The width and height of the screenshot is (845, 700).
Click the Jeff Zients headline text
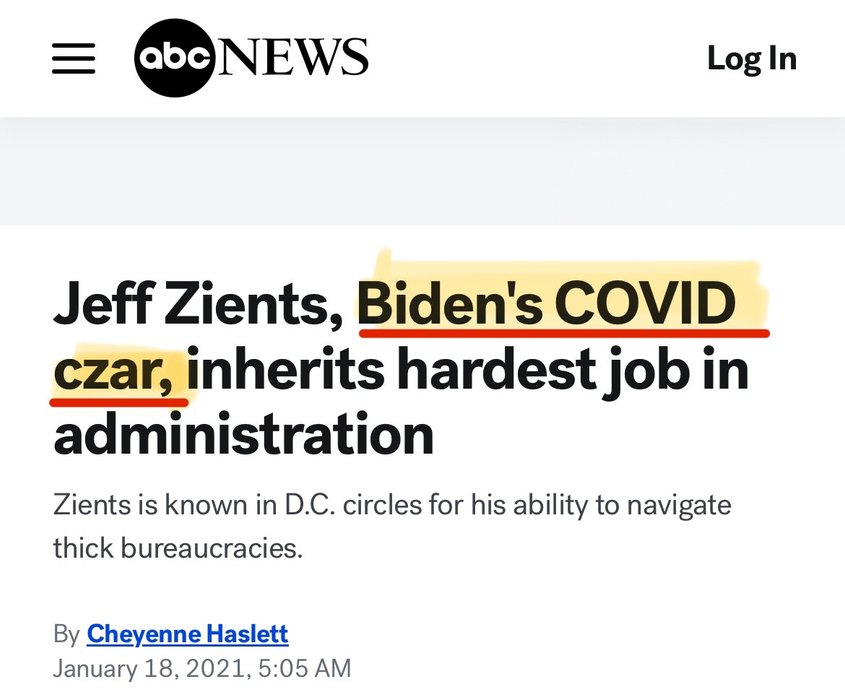coord(401,368)
